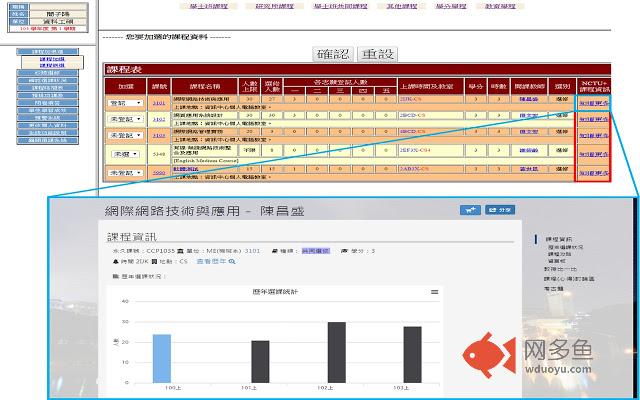Viewport: 640px width, 400px height.
Task: Open the chart hamburger menu icon
Action: (x=434, y=292)
